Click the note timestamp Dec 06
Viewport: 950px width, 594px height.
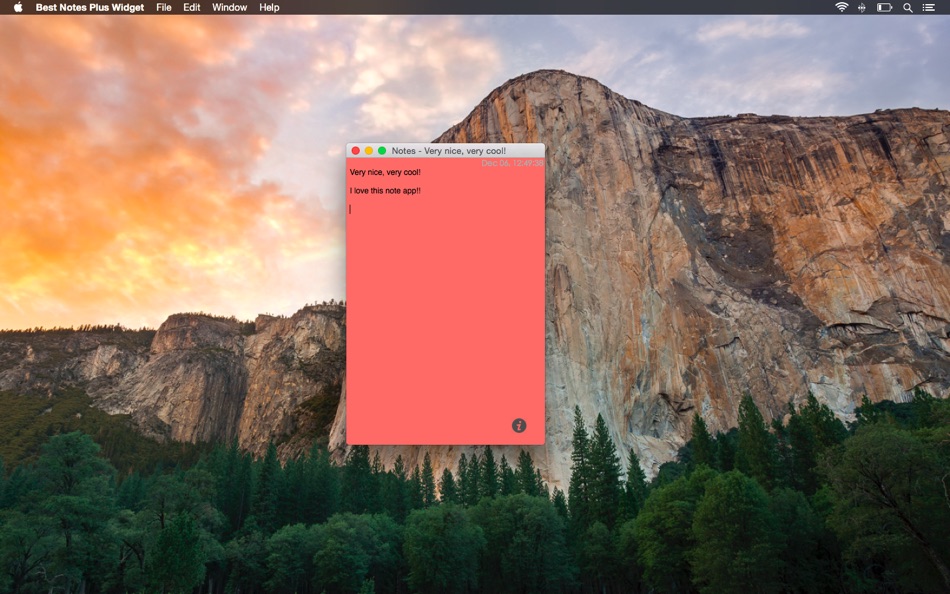coord(512,163)
